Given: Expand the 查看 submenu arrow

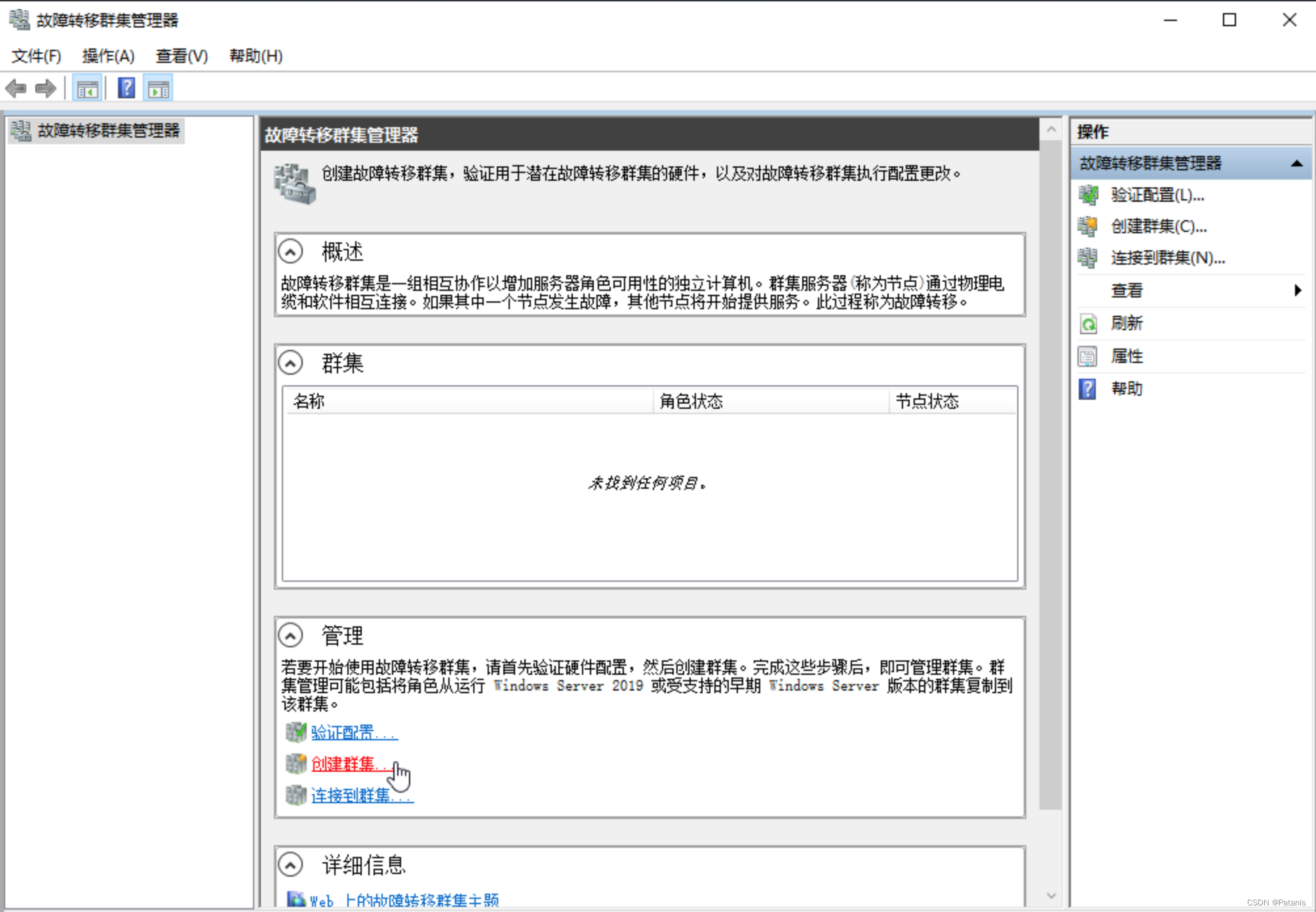Looking at the screenshot, I should (x=1298, y=290).
